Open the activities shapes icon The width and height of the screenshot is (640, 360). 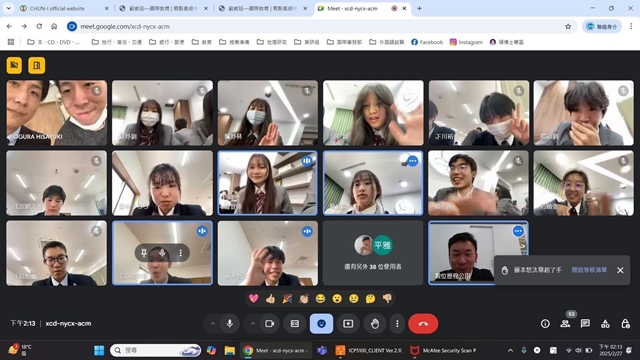tap(605, 324)
